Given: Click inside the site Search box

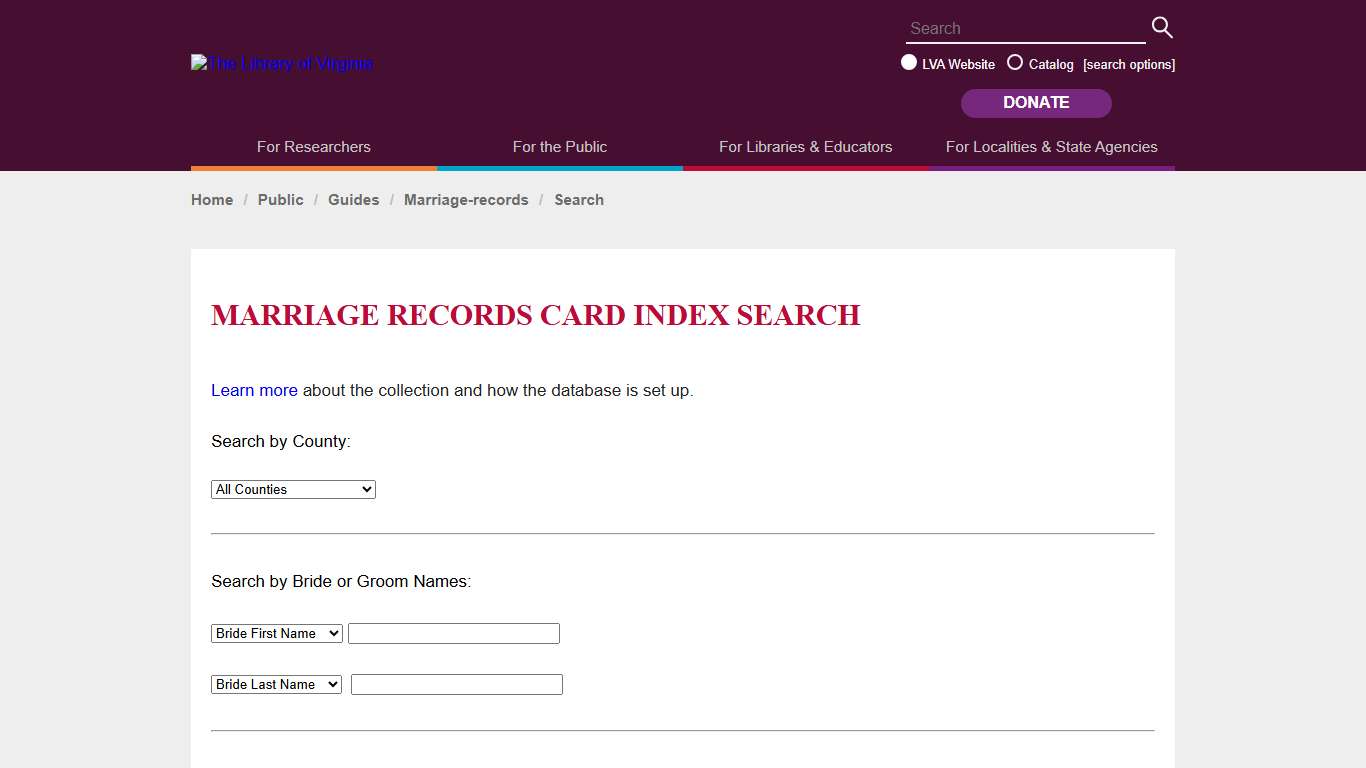Looking at the screenshot, I should coord(1020,28).
